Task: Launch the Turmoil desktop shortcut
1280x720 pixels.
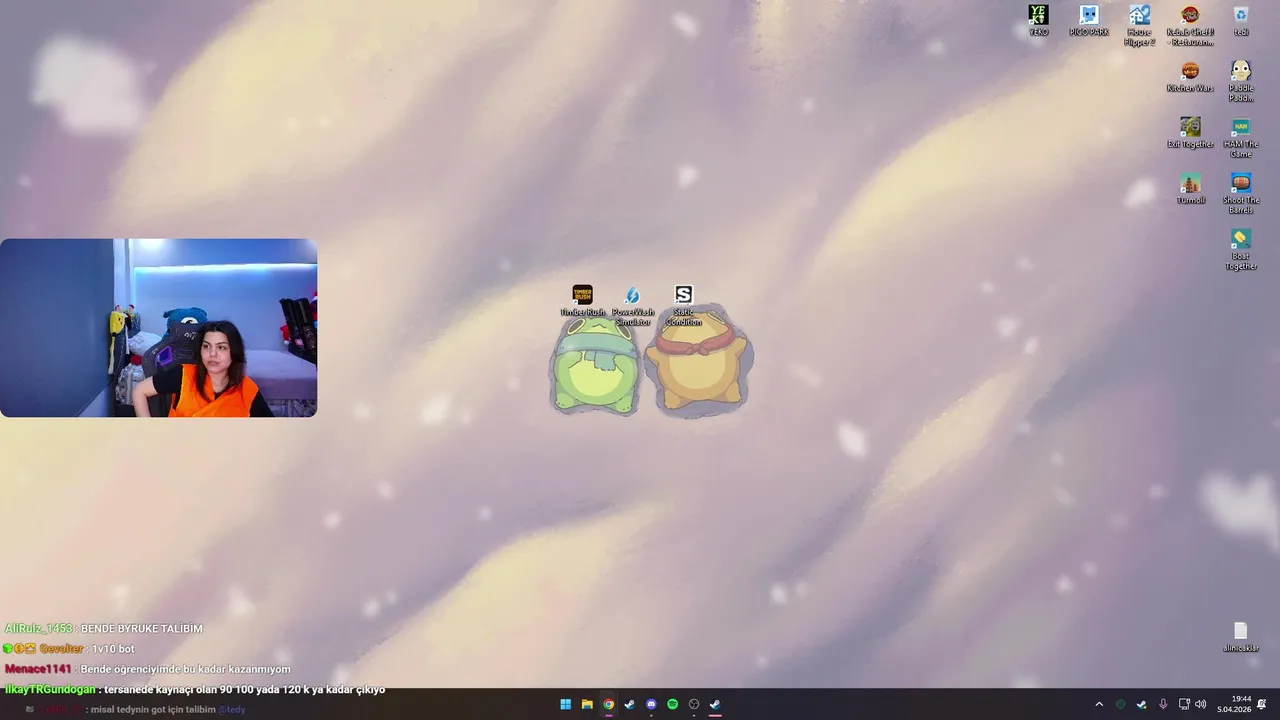Action: click(x=1190, y=189)
